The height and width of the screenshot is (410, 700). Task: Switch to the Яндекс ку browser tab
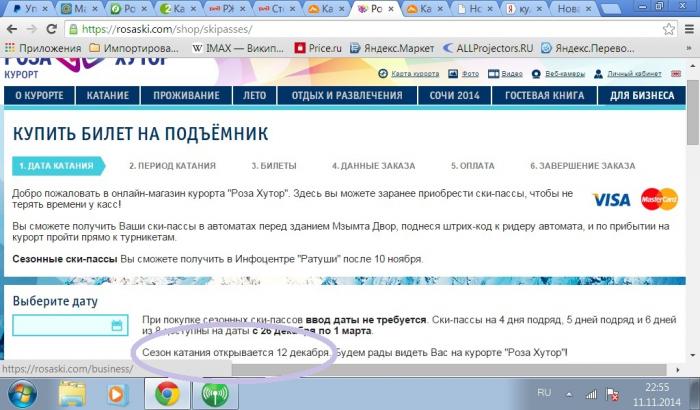point(525,8)
